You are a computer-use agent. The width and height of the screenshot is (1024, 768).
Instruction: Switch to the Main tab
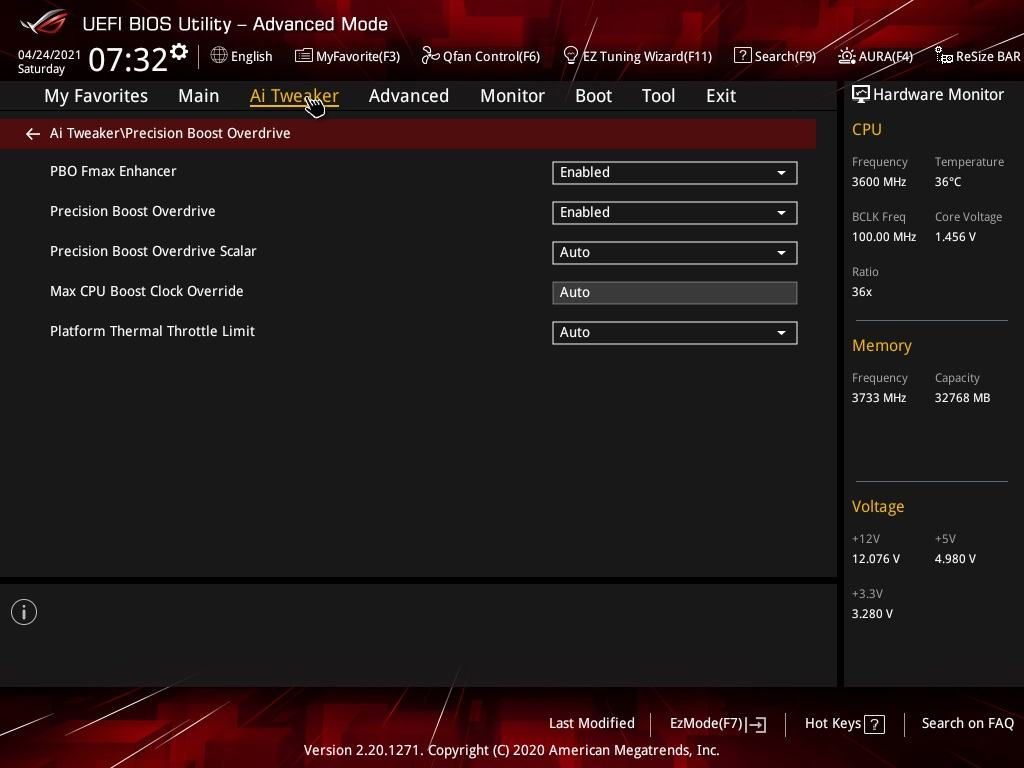point(199,96)
